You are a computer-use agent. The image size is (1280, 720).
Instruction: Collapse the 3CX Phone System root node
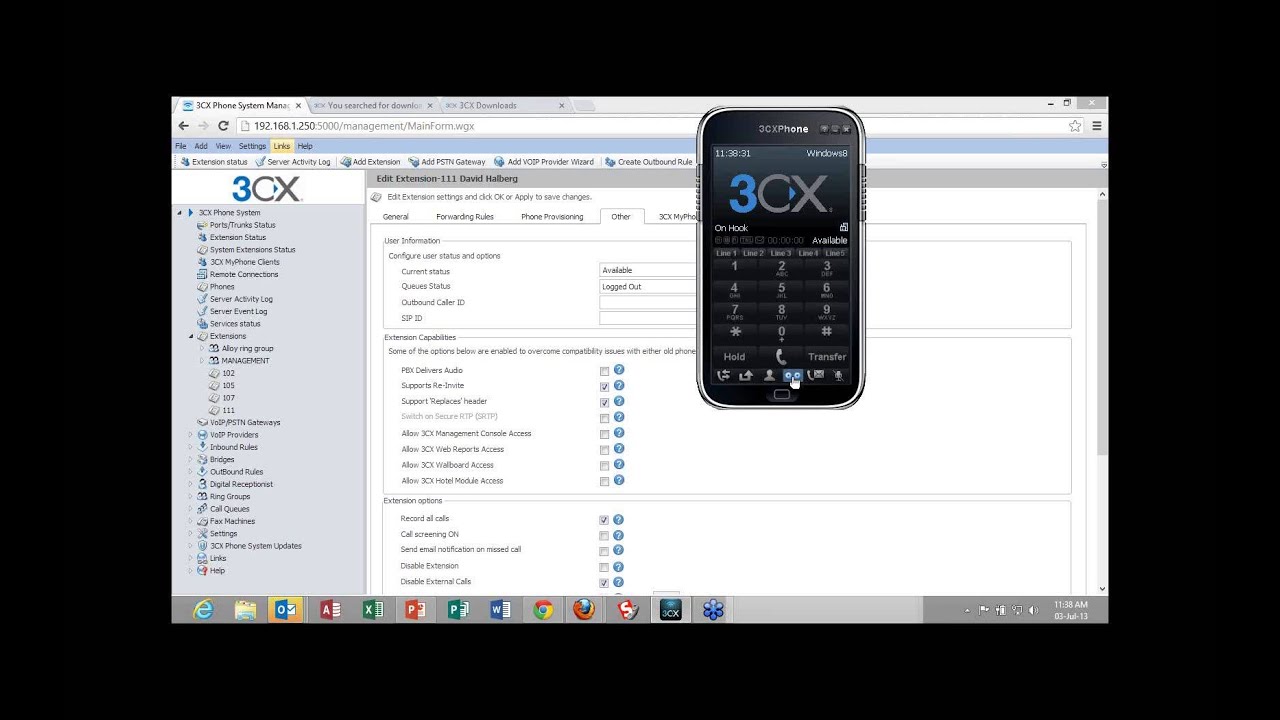coord(180,213)
